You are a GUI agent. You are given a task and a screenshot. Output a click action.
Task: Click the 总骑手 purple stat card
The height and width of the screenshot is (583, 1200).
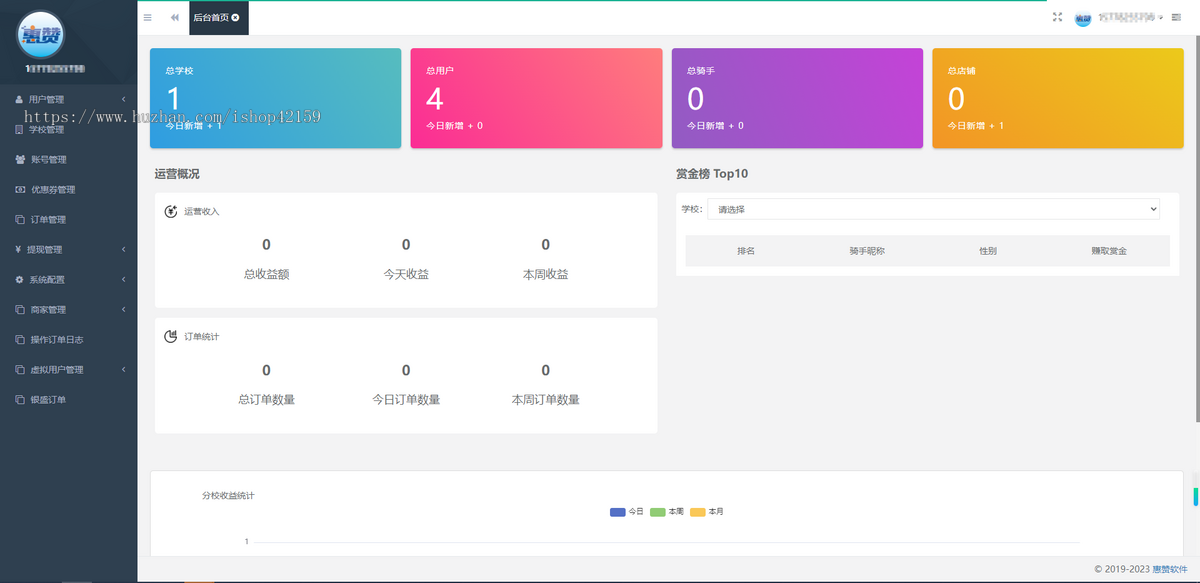coord(797,98)
